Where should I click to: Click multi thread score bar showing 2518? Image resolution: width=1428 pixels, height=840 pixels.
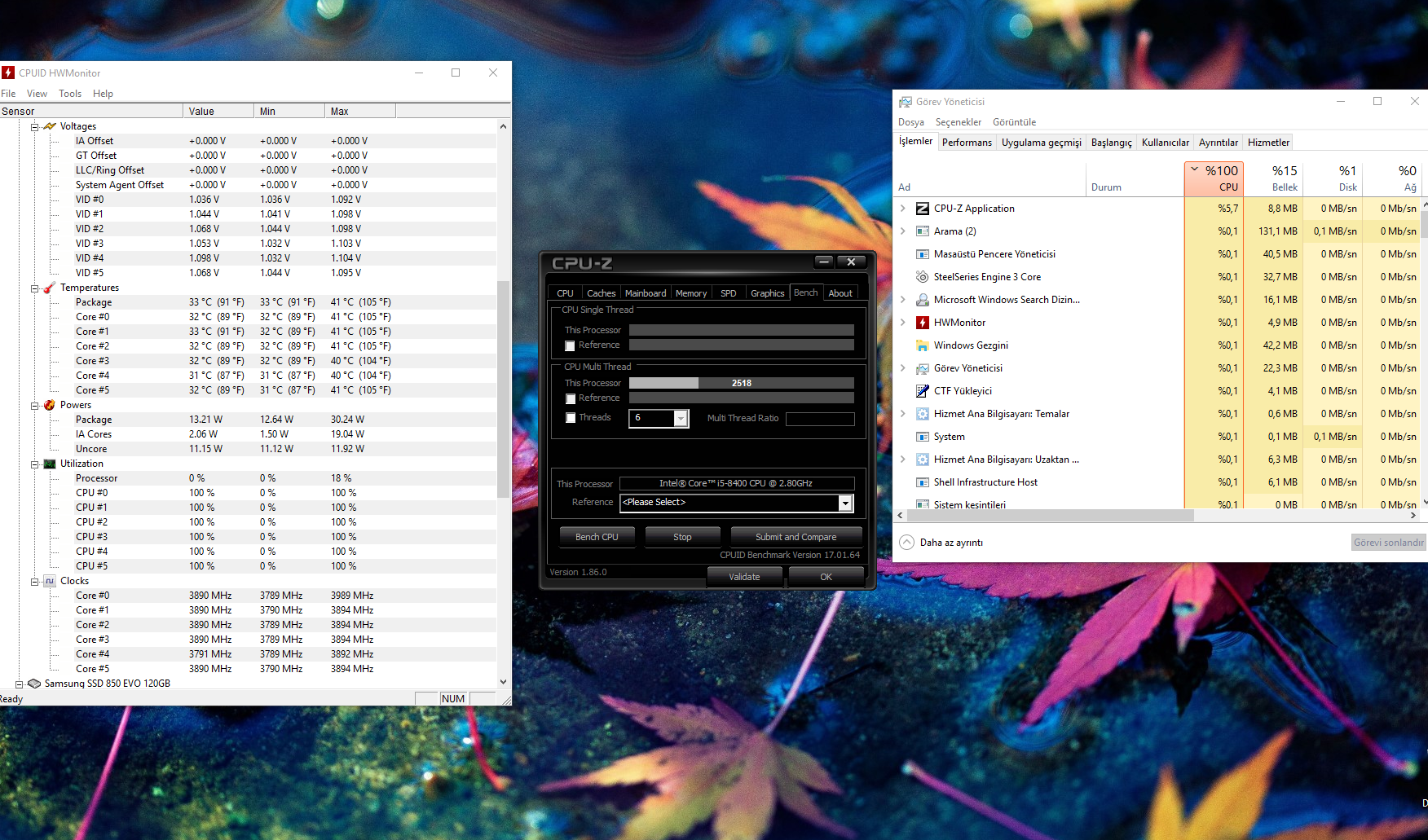pos(742,383)
